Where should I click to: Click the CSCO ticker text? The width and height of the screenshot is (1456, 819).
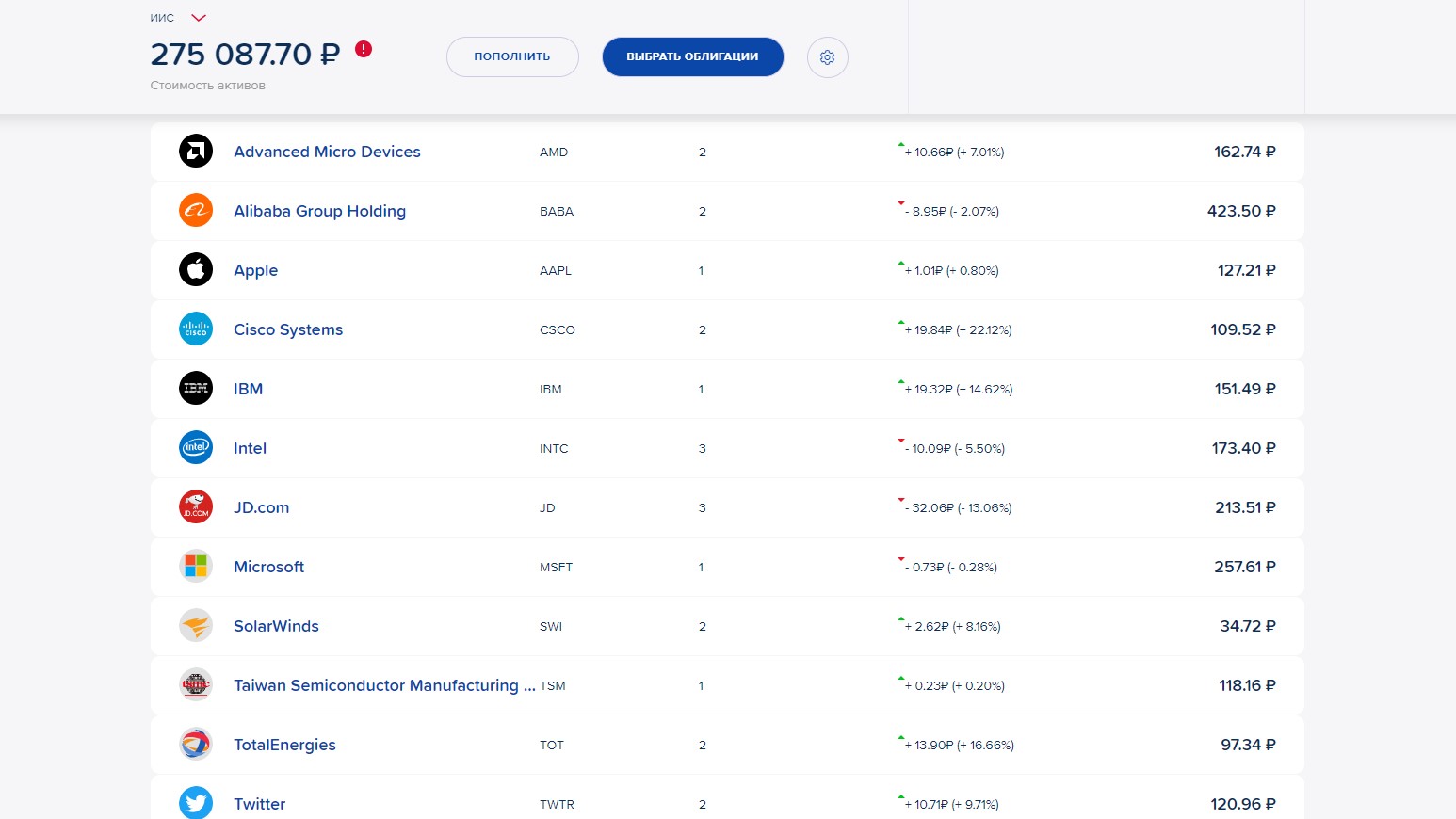tap(558, 329)
